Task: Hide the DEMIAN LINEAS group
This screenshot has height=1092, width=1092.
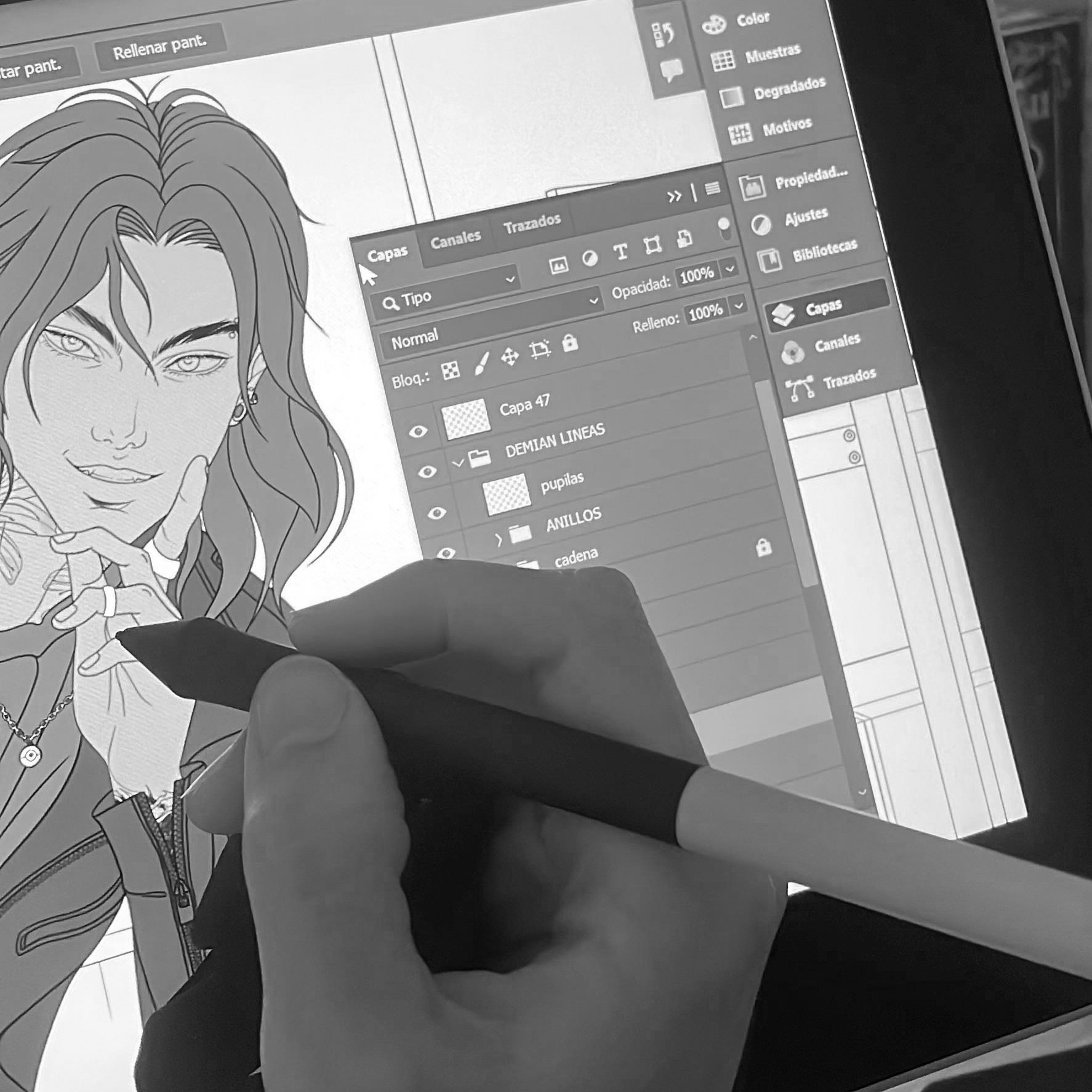Action: 427,472
